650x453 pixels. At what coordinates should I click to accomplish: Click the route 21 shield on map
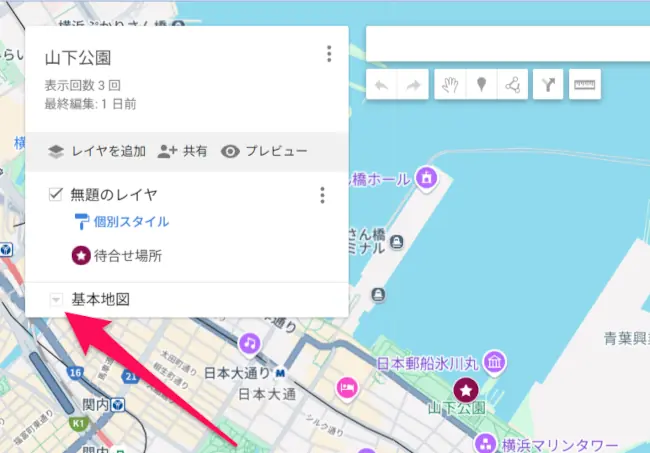tap(130, 377)
